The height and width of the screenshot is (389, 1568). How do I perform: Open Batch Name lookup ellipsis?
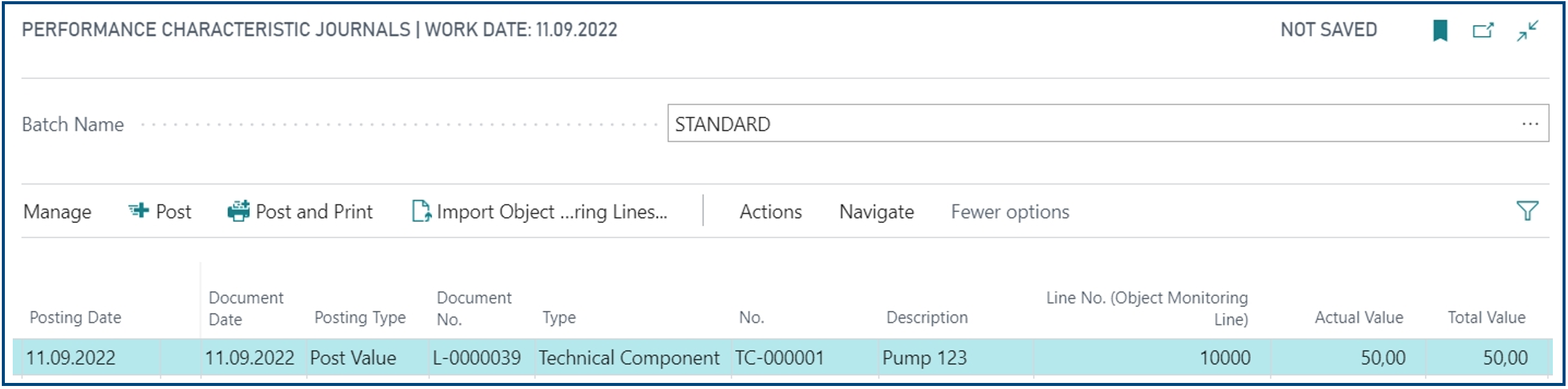pos(1530,124)
